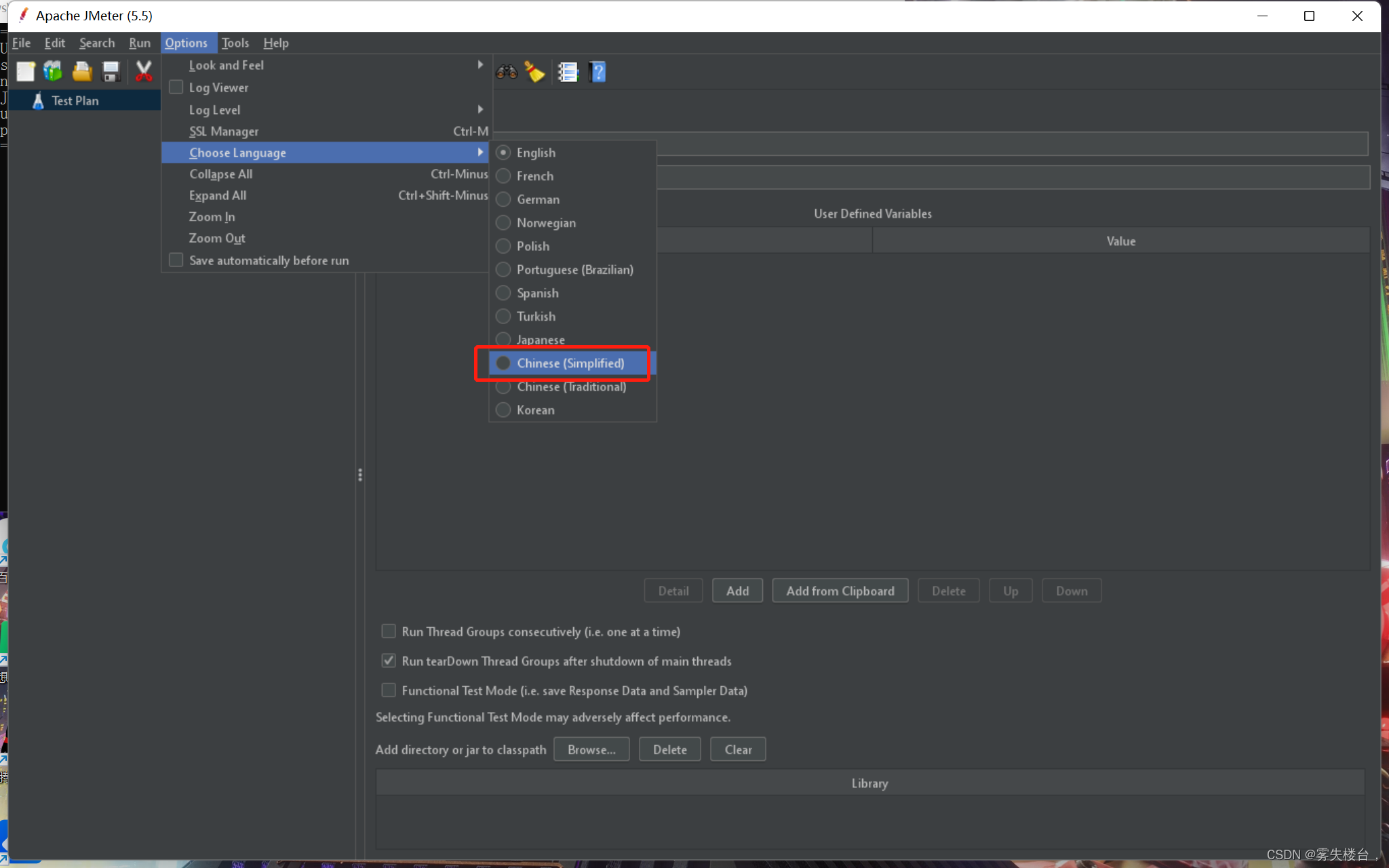Click the vertical split pane handle
The height and width of the screenshot is (868, 1389).
tap(359, 475)
